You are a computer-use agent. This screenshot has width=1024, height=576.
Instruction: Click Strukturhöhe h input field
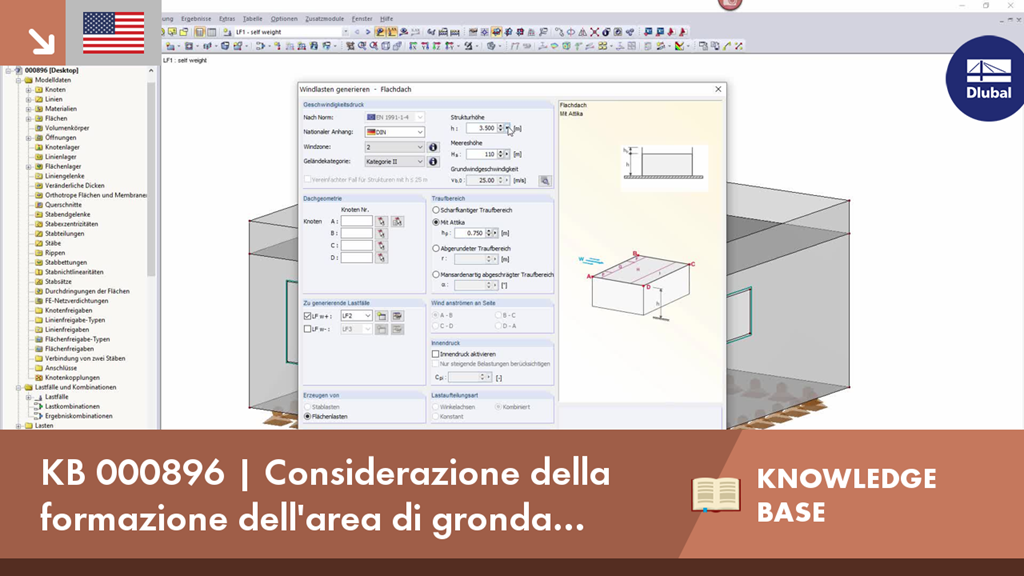(x=482, y=128)
